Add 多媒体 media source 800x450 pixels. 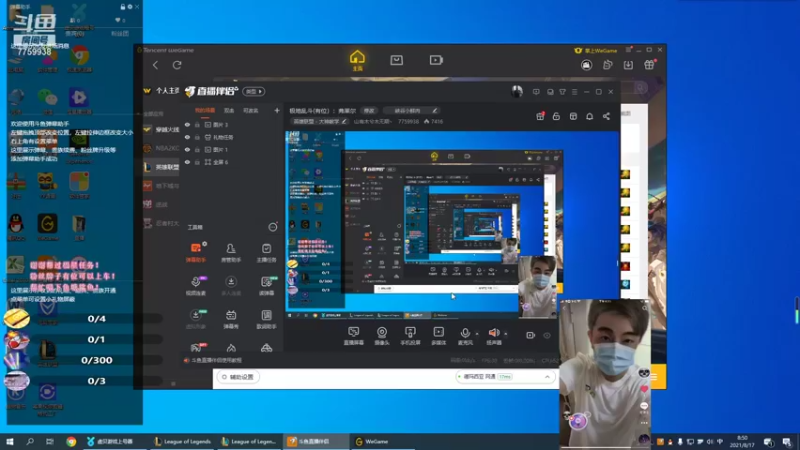[438, 336]
